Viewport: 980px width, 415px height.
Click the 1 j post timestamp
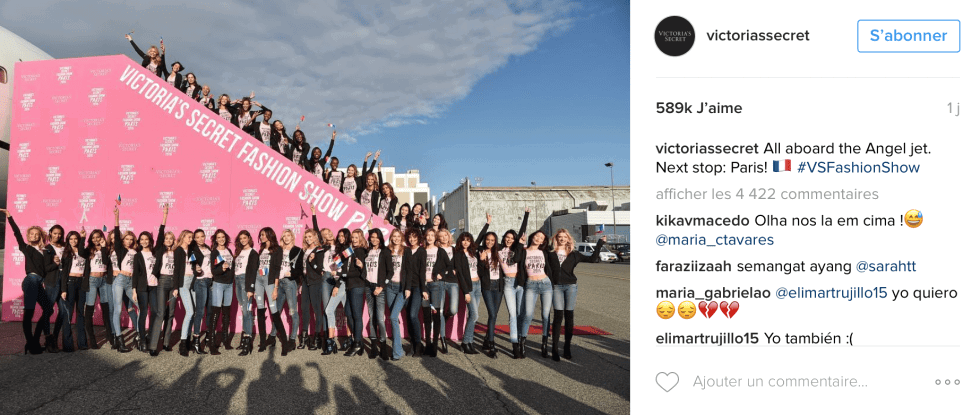952,108
